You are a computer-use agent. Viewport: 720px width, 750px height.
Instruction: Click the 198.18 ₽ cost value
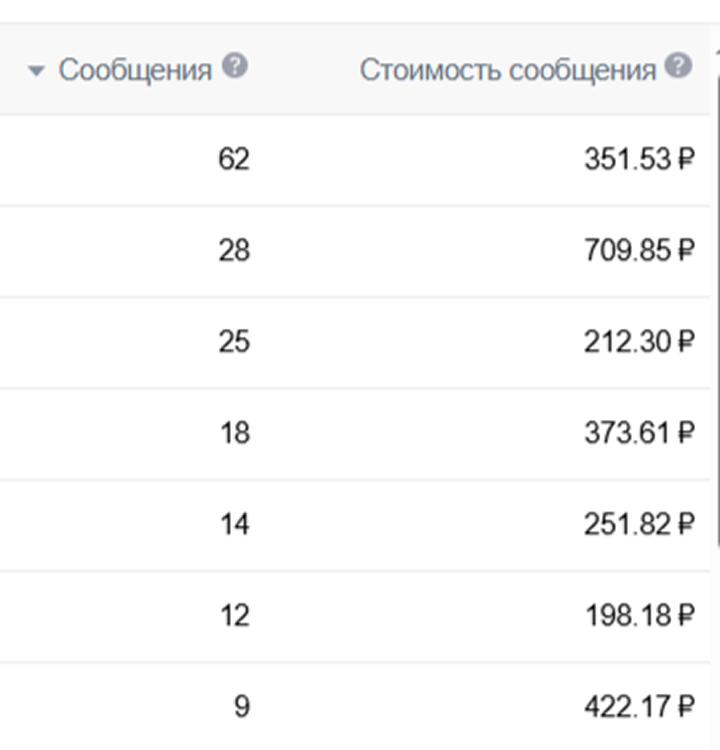[x=638, y=615]
